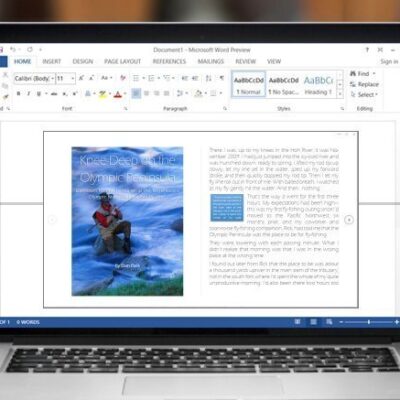Apply the No Spacing style
400x400 pixels.
click(284, 85)
